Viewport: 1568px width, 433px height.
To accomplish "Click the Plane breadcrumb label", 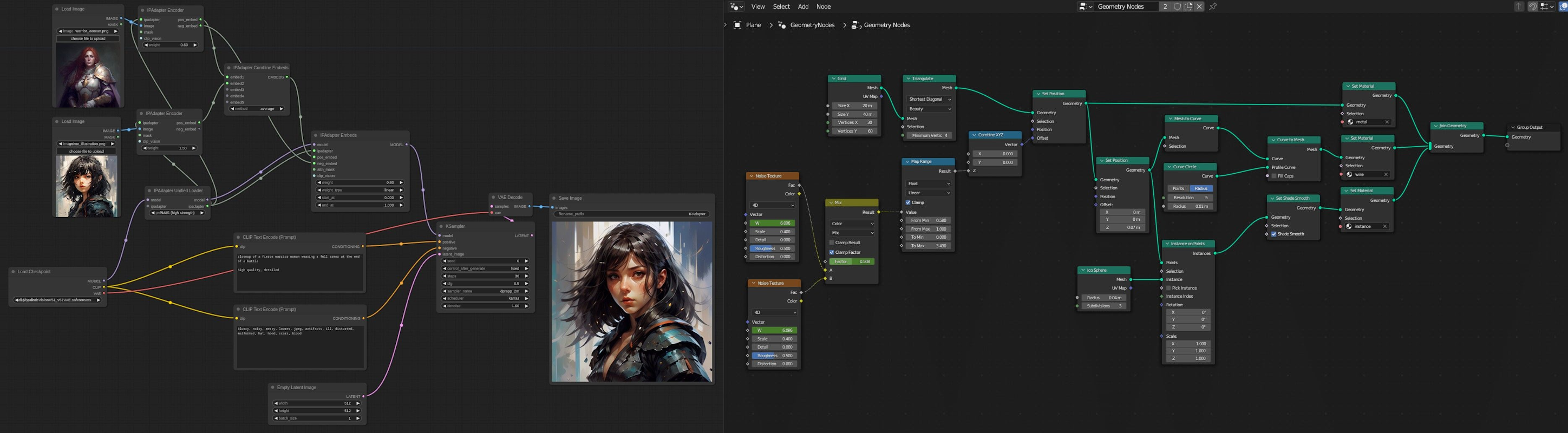I will (x=754, y=25).
